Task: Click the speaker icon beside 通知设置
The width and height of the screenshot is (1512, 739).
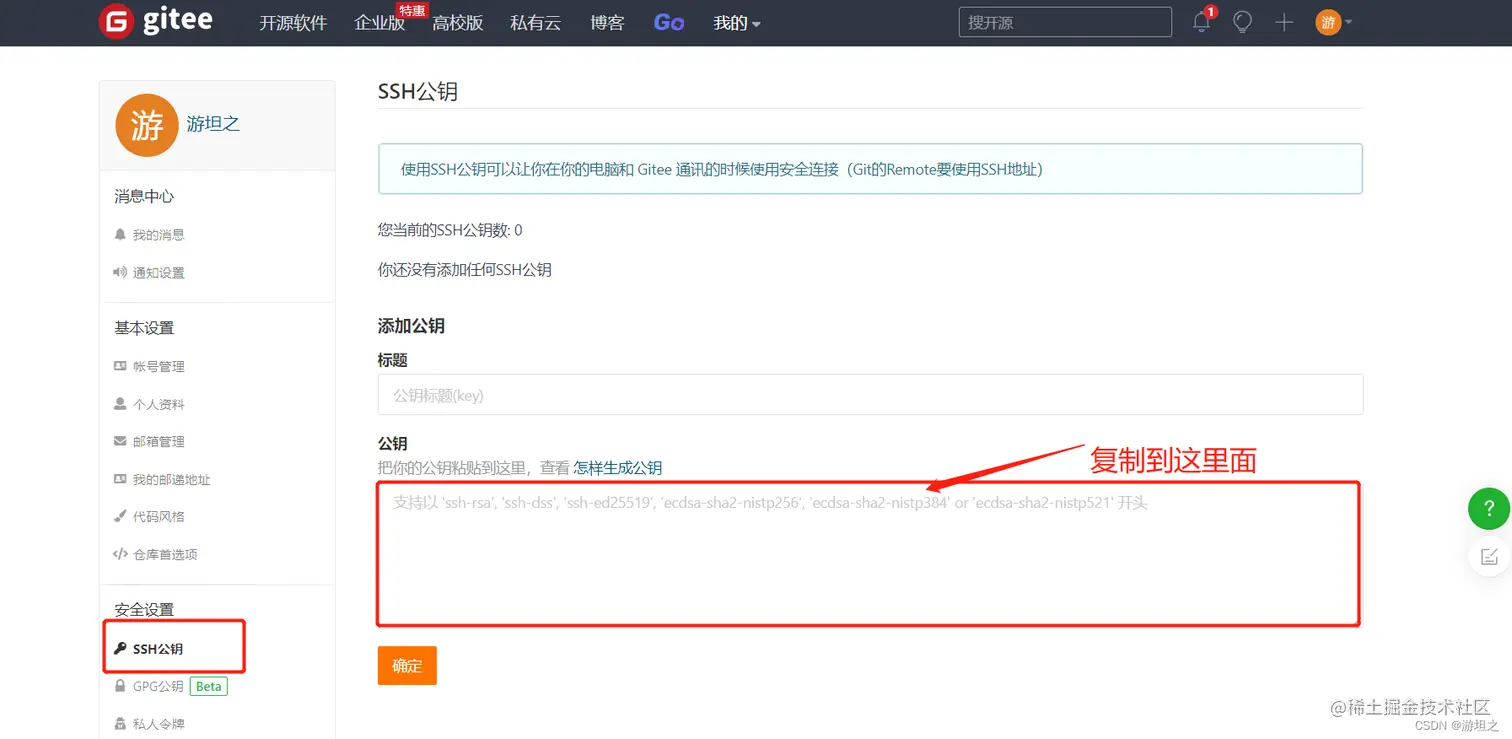Action: pyautogui.click(x=120, y=272)
